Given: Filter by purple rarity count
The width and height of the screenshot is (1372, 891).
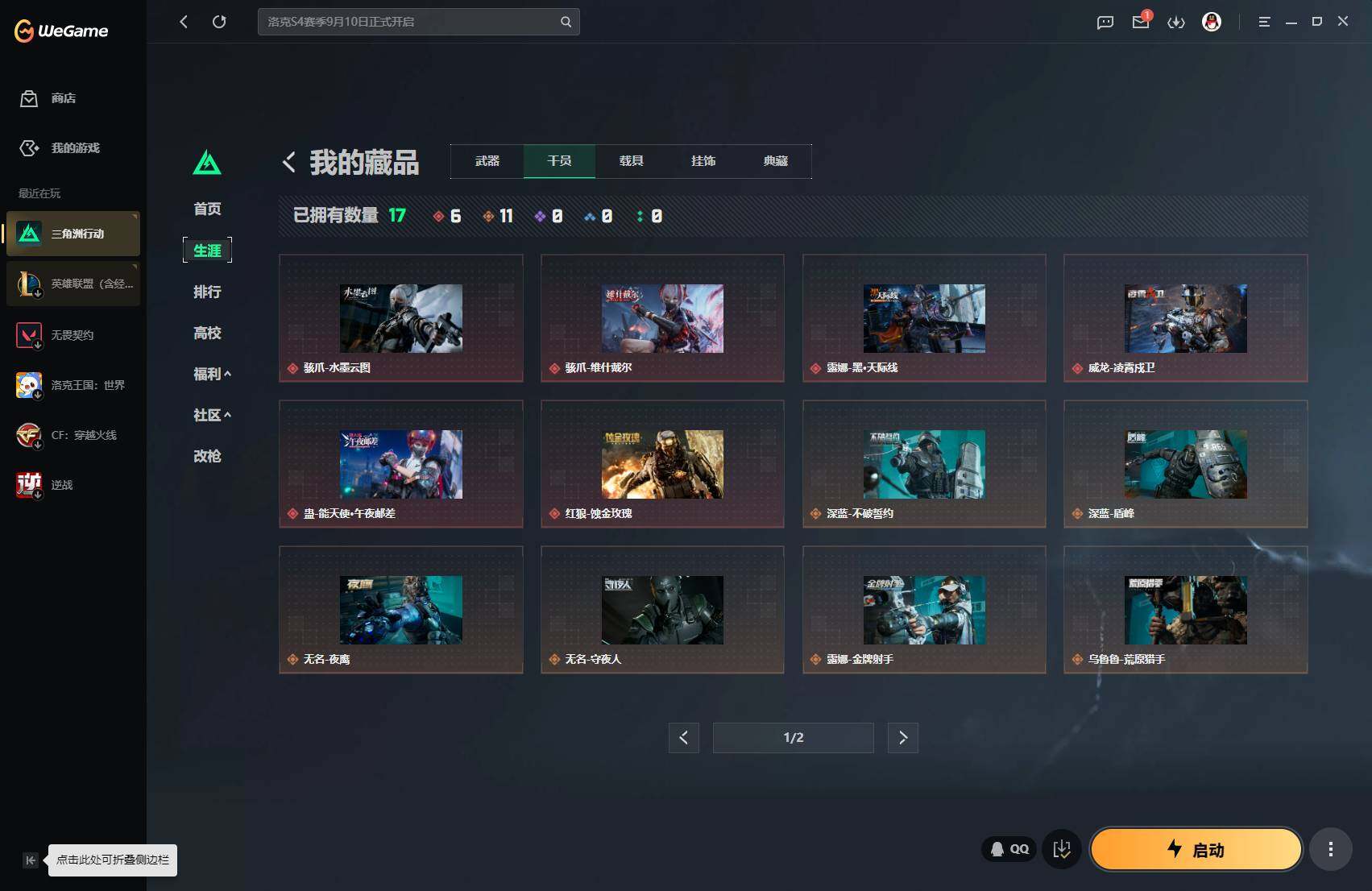Looking at the screenshot, I should click(549, 216).
